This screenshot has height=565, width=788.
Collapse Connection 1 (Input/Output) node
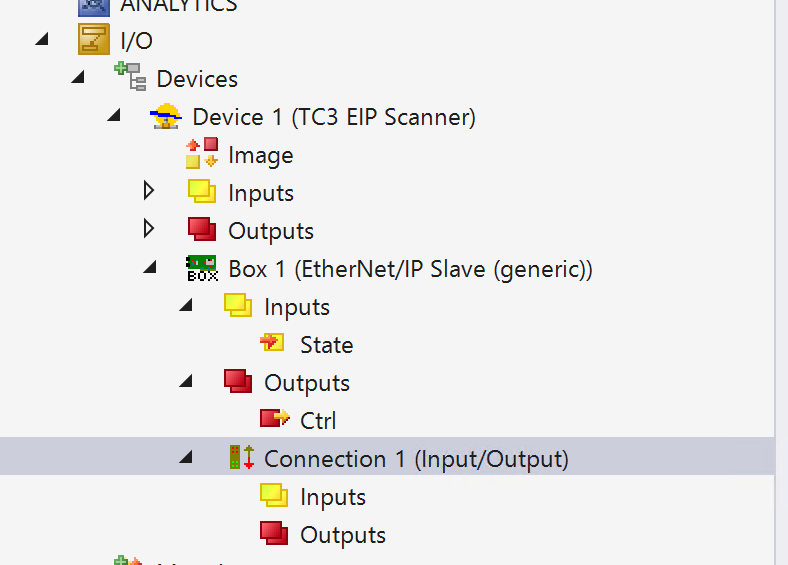tap(185, 458)
